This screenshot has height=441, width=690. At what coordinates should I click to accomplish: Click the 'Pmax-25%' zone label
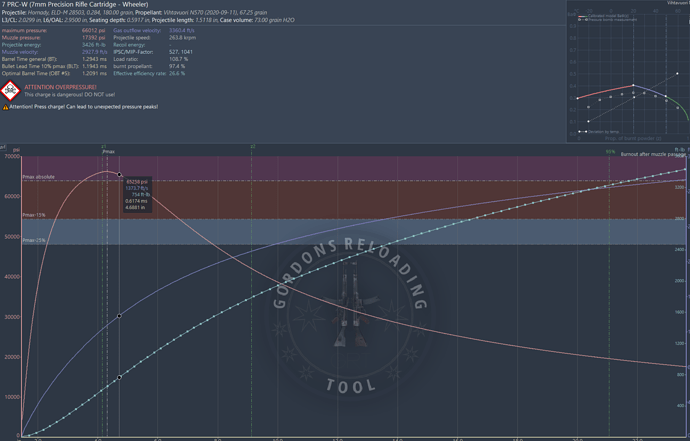pos(34,240)
